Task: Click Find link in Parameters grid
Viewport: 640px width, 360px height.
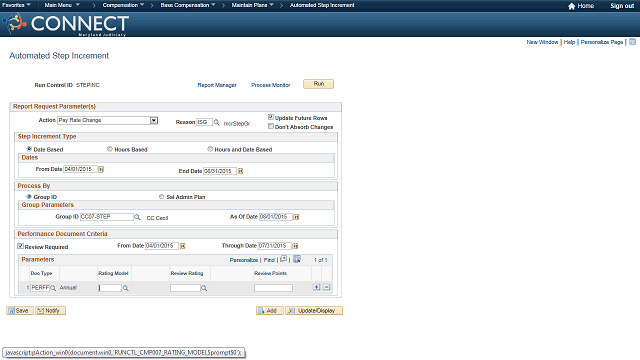Action: pos(269,260)
